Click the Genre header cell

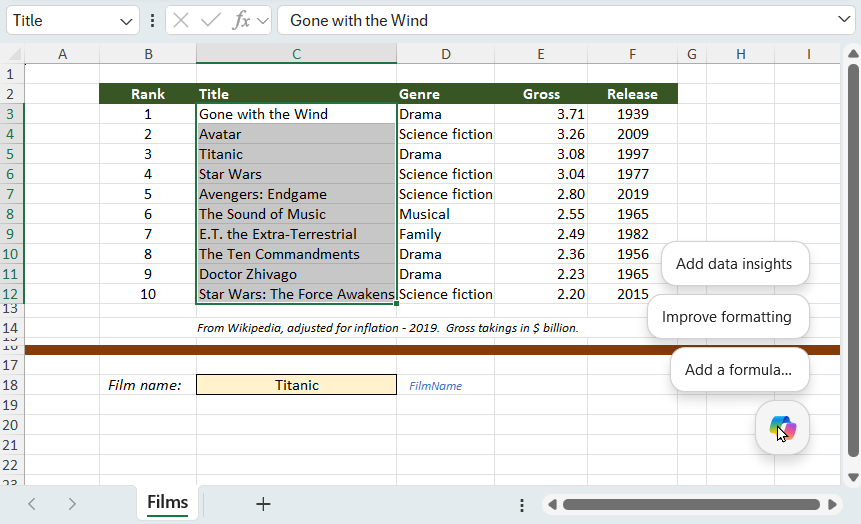coord(445,94)
